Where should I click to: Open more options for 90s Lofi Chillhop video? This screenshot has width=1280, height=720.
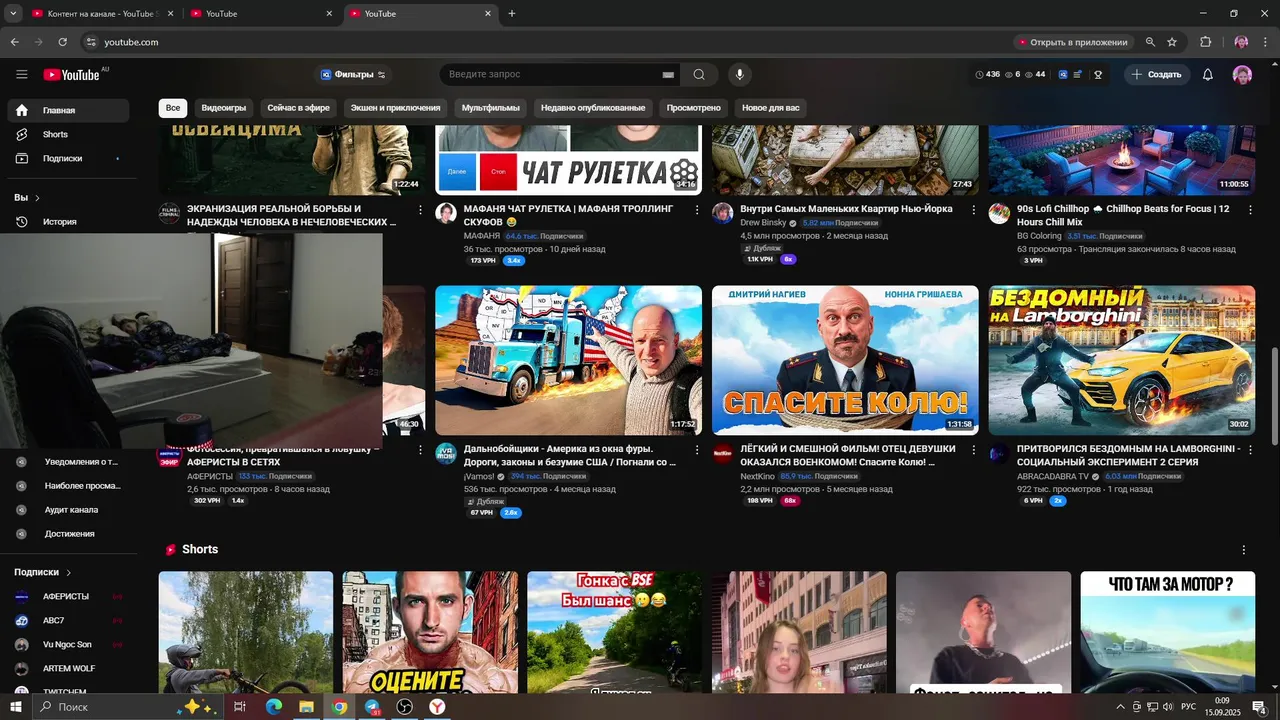point(1250,210)
